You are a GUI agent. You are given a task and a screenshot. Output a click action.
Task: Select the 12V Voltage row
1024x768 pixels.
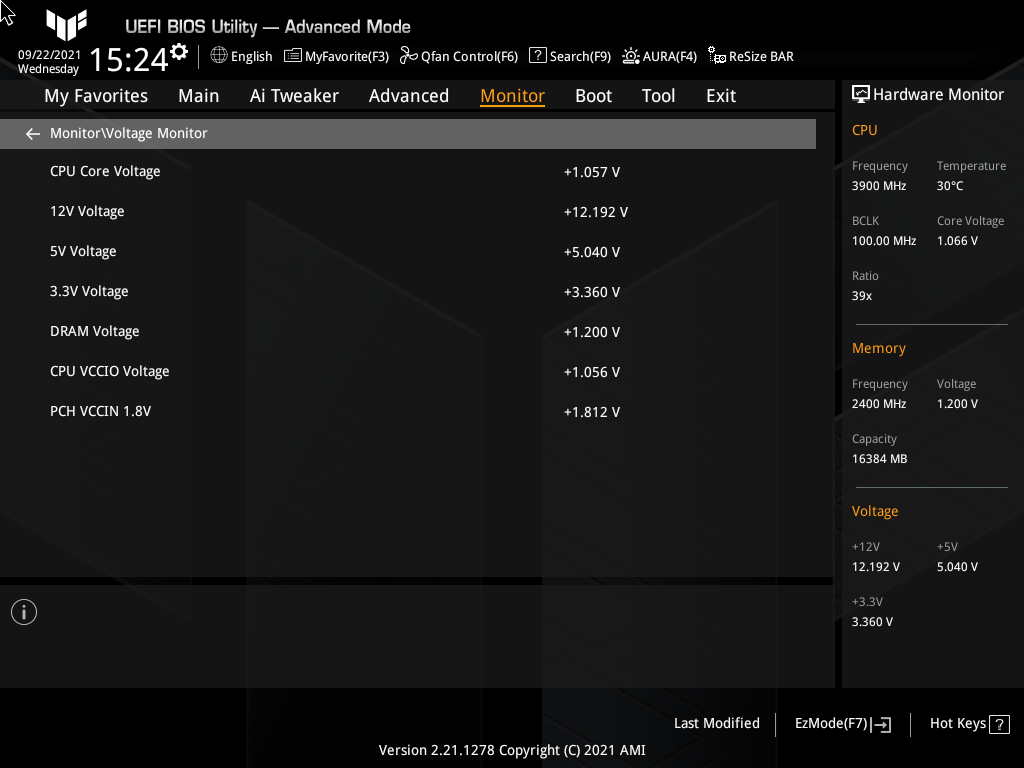408,212
